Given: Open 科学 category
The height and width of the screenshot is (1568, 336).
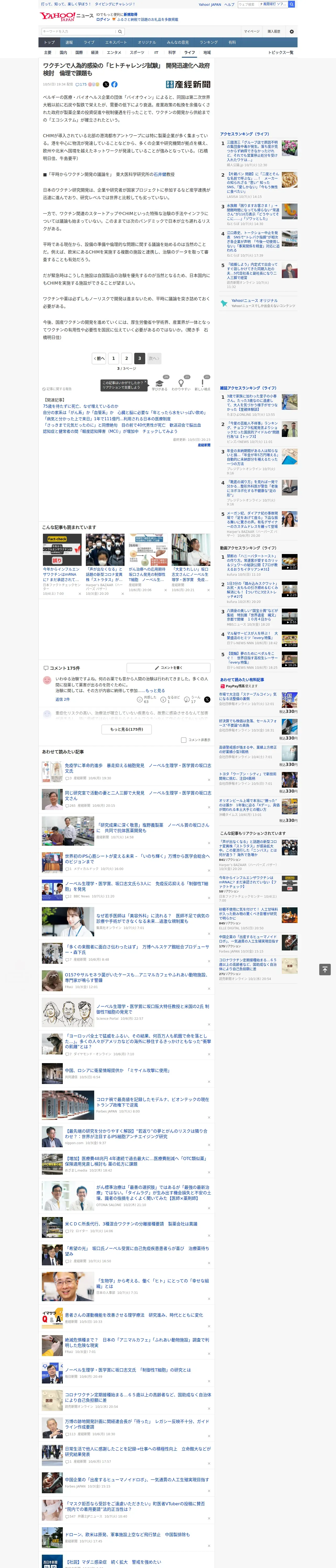Looking at the screenshot, I should (172, 52).
